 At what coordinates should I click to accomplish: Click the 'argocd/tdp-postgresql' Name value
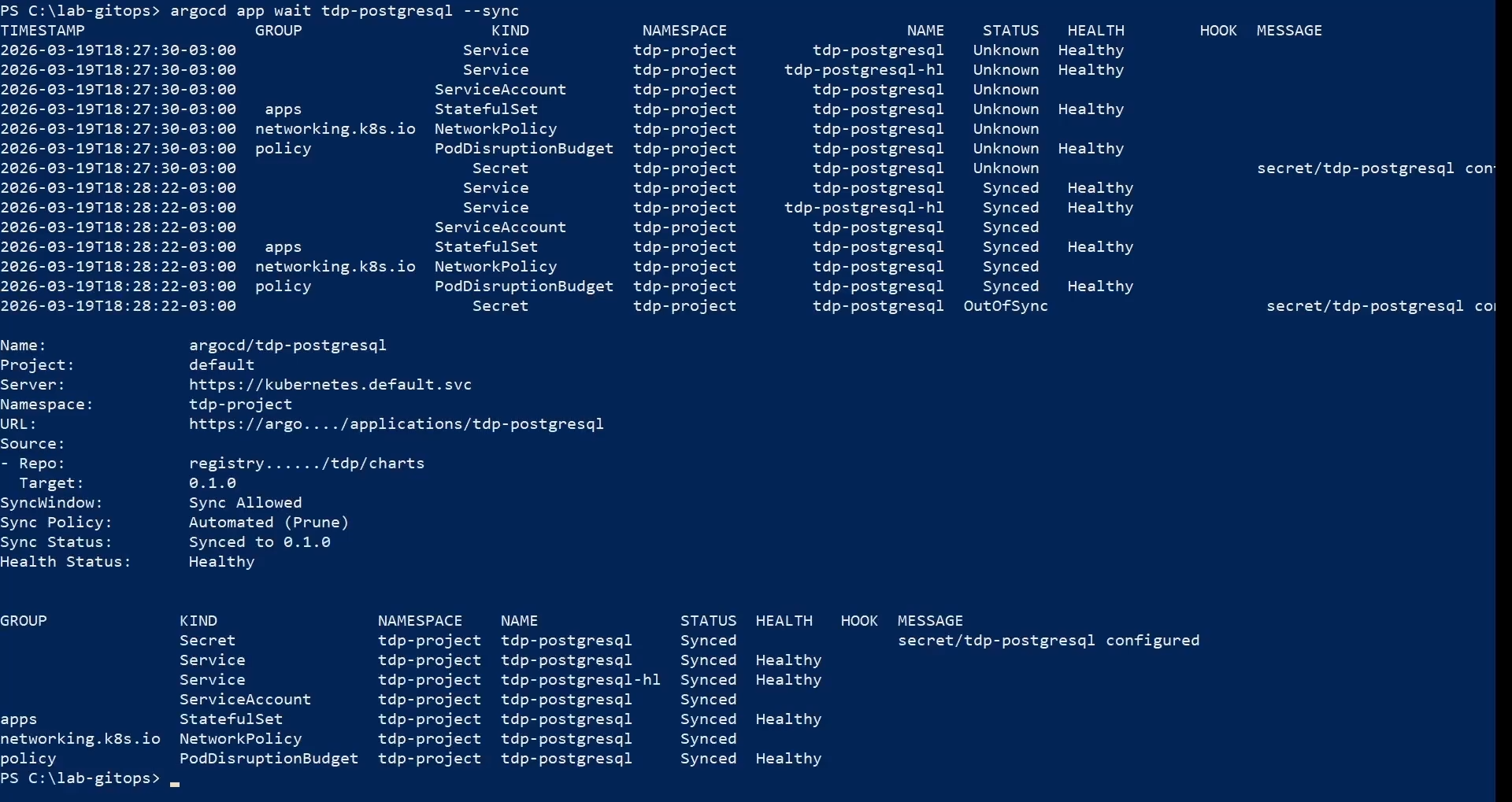tap(287, 346)
